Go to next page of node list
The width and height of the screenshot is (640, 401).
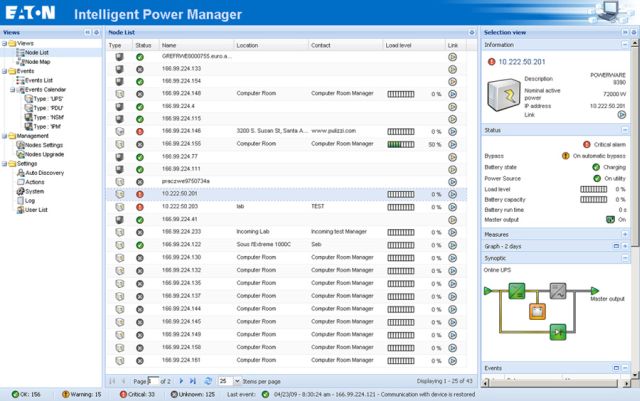click(182, 381)
